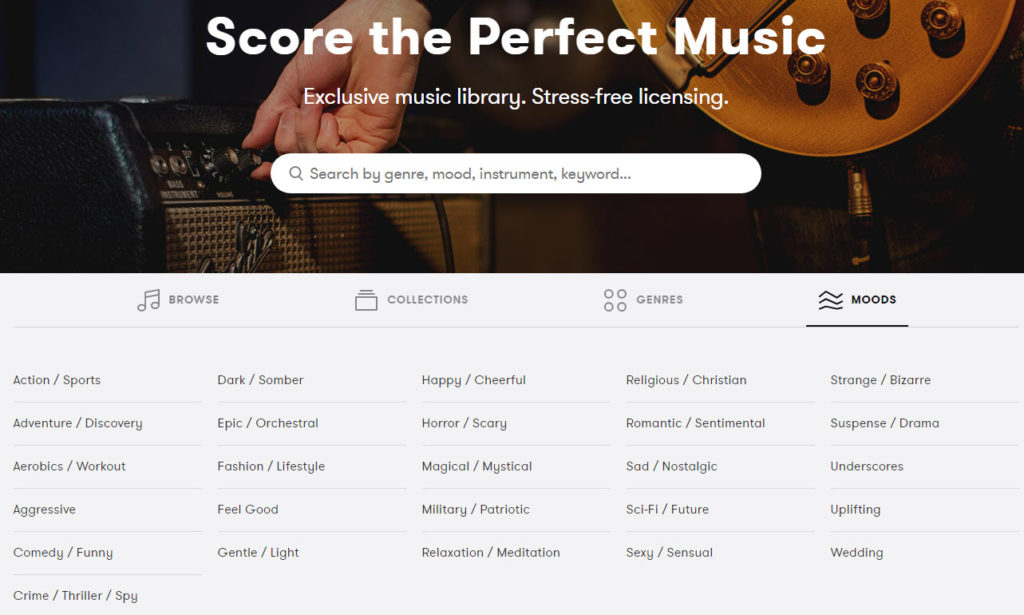Open the Action / Sports mood
Screen dimensions: 1024x615
pyautogui.click(x=57, y=380)
